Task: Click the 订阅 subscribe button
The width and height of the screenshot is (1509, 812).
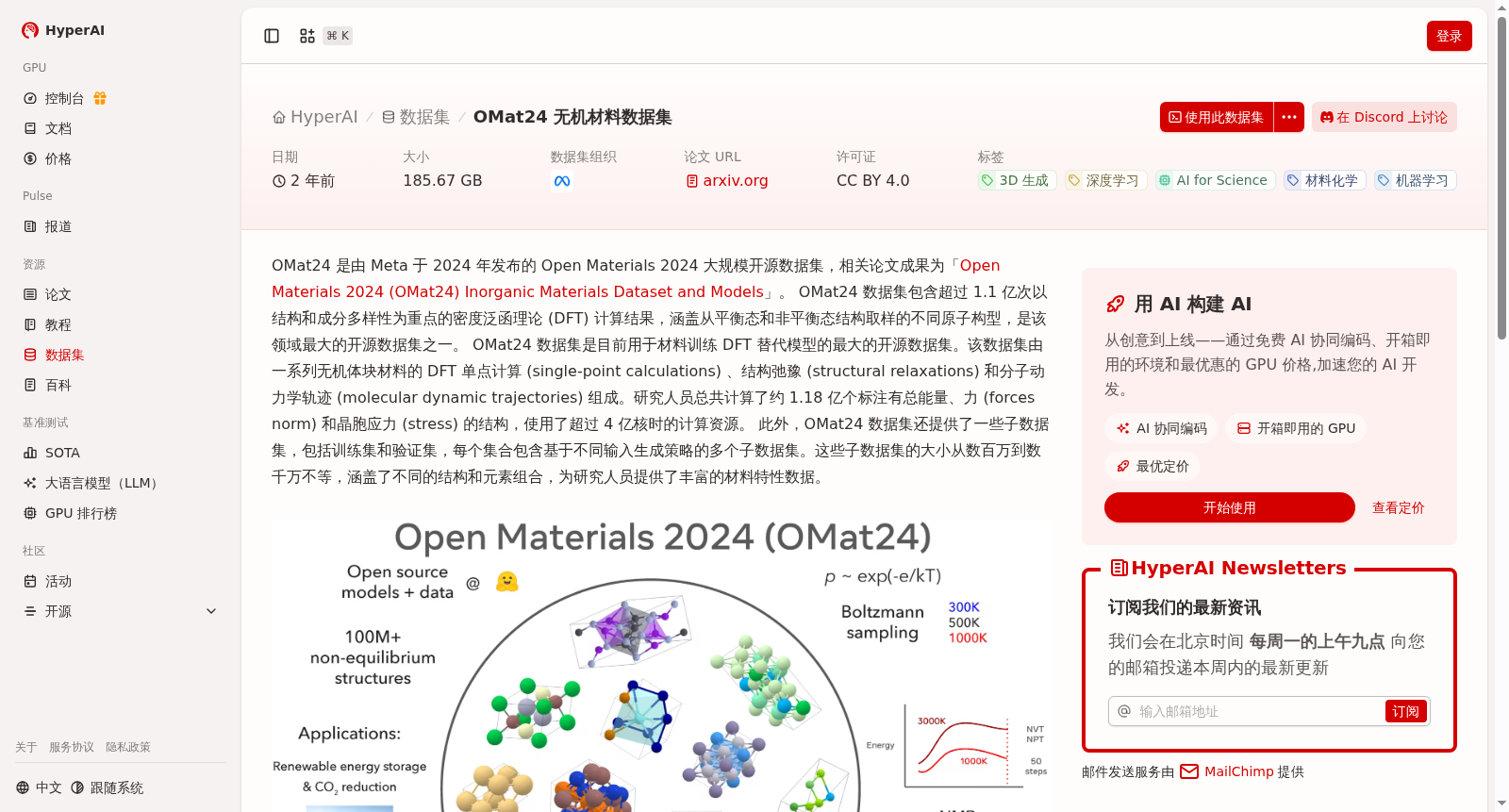Action: point(1405,711)
